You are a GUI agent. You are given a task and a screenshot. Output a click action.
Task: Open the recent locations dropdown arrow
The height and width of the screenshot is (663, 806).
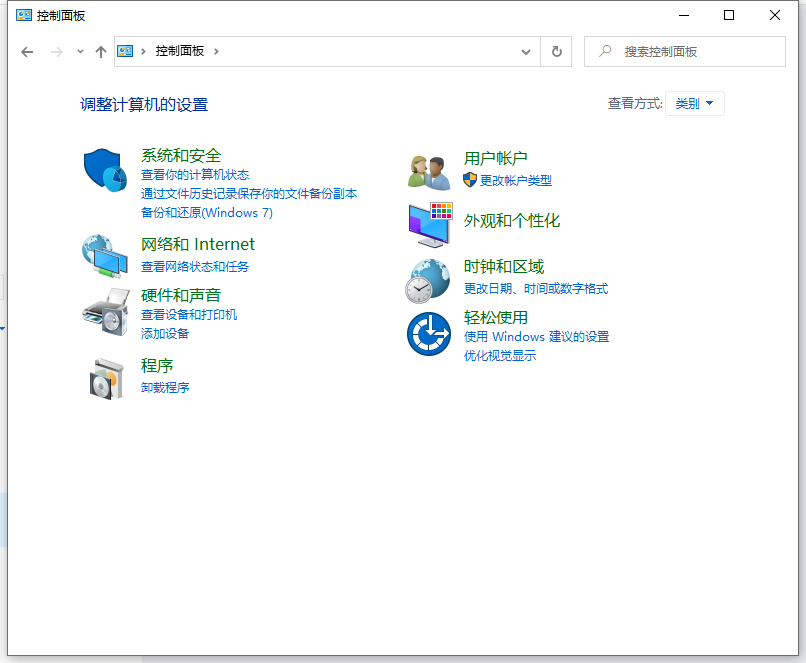click(x=81, y=51)
